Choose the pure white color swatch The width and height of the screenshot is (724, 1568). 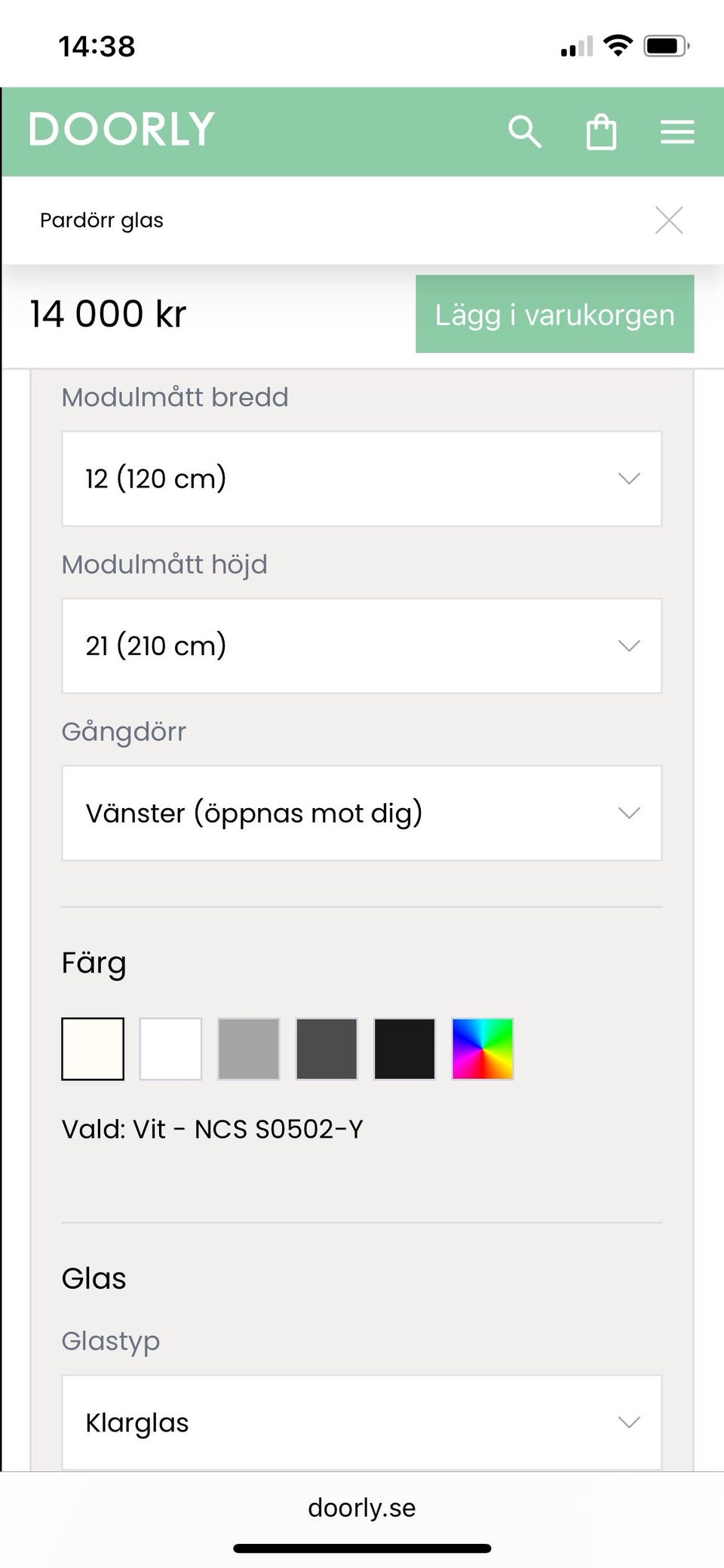[x=170, y=1049]
